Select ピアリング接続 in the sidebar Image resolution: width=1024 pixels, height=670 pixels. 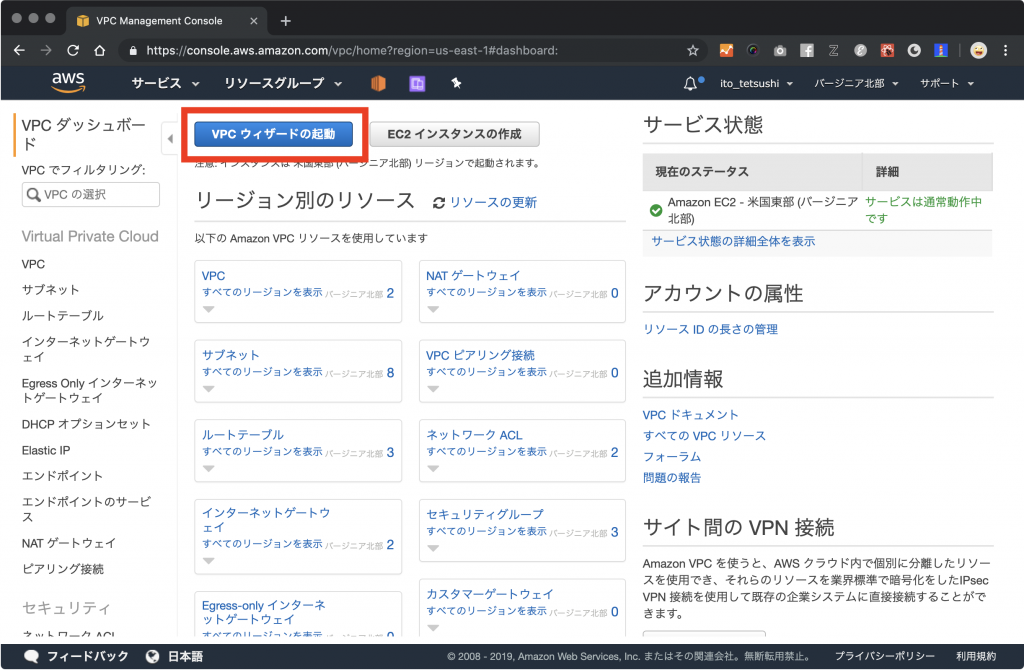tap(63, 569)
